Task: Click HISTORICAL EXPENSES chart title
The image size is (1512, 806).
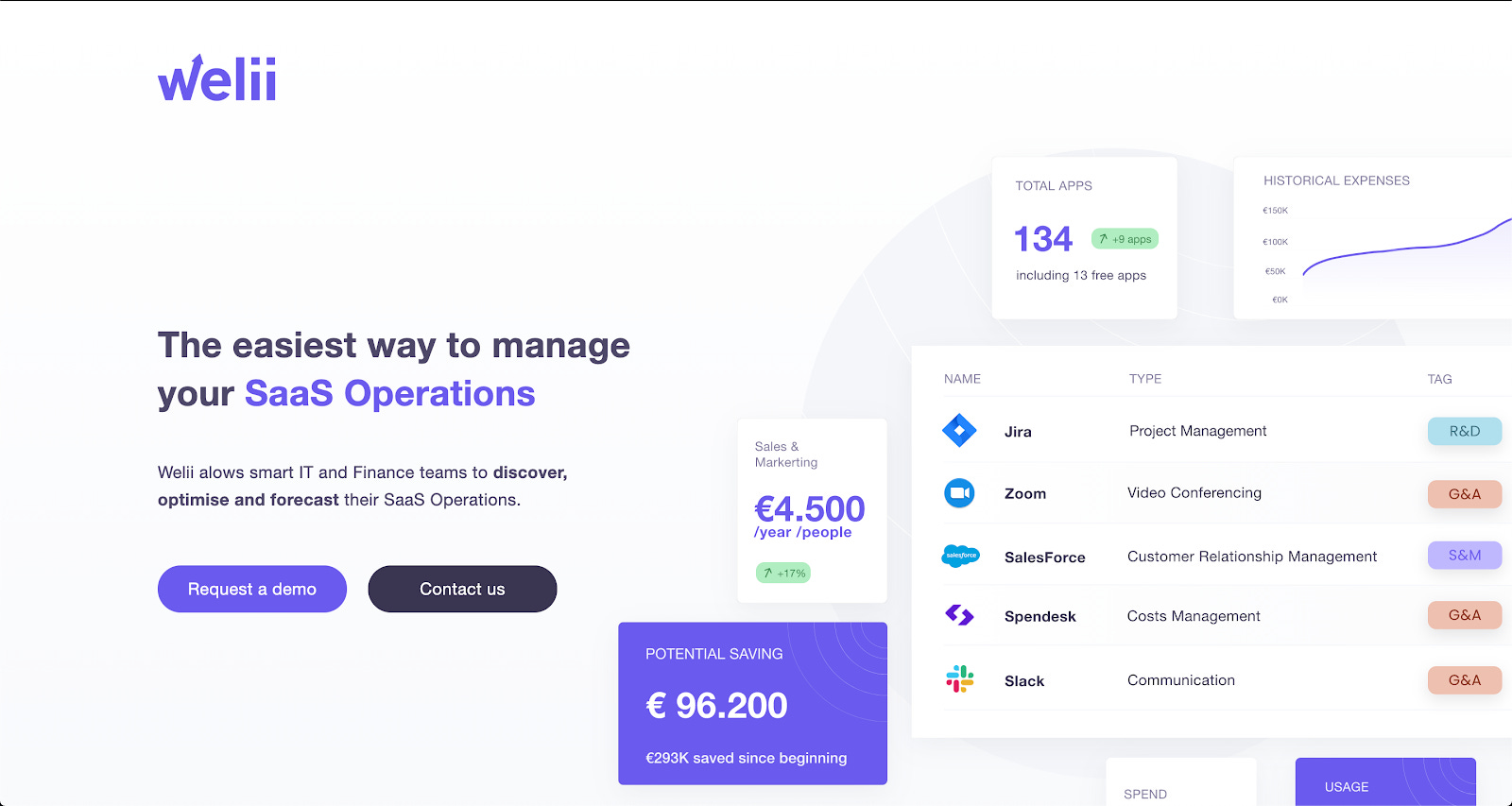Action: tap(1336, 180)
